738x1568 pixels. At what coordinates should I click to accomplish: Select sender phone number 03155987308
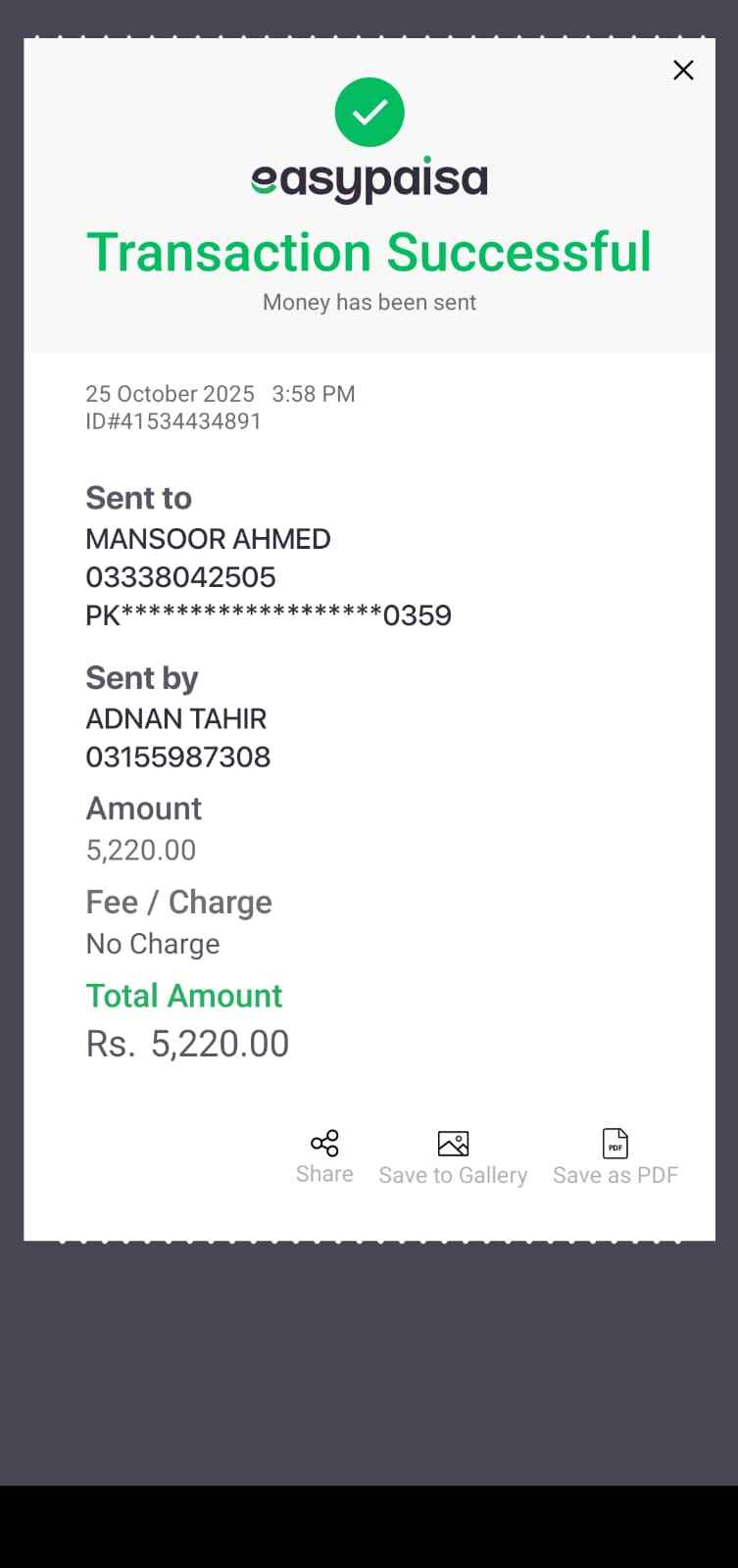[x=178, y=757]
